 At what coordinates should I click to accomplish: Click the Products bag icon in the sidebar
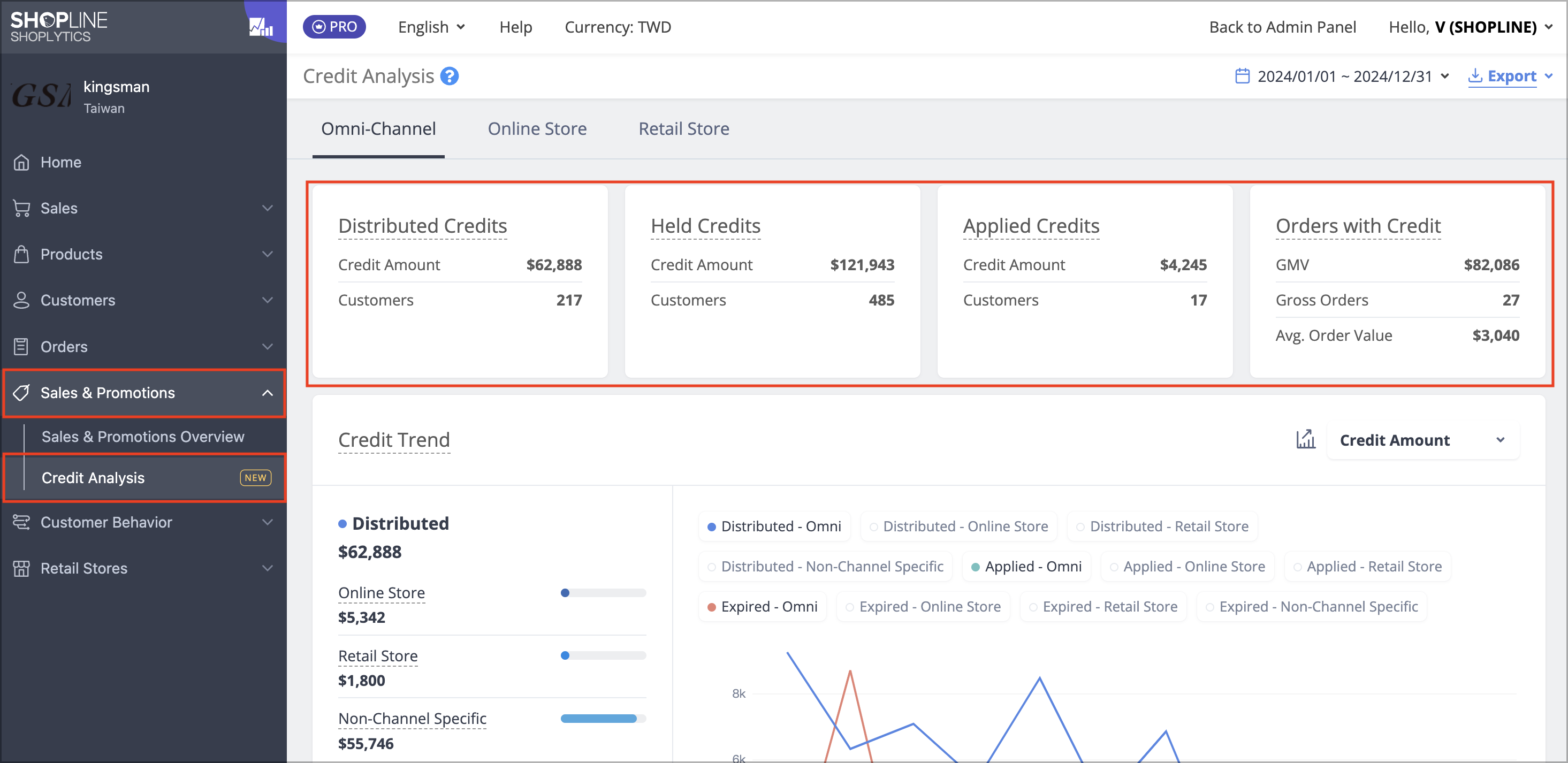click(21, 254)
